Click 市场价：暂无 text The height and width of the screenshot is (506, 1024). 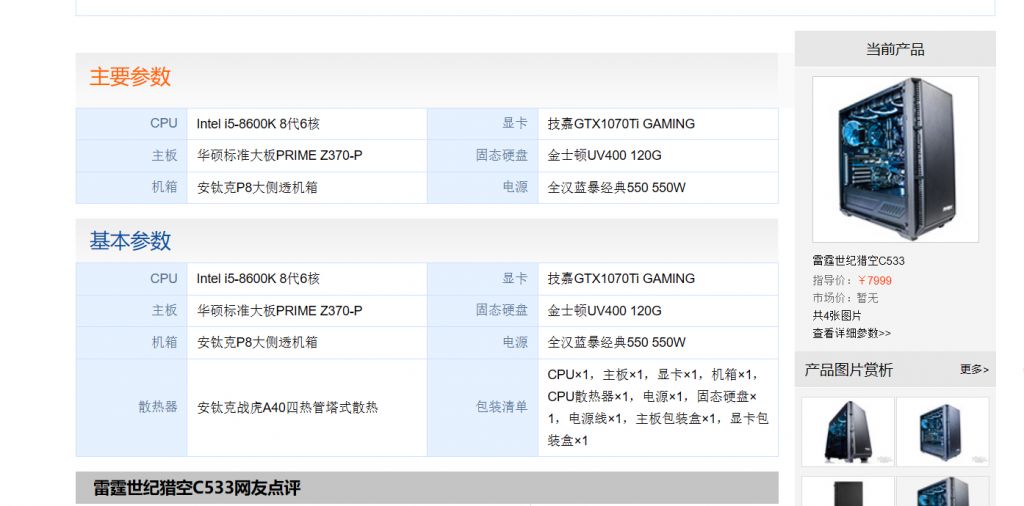click(x=845, y=298)
